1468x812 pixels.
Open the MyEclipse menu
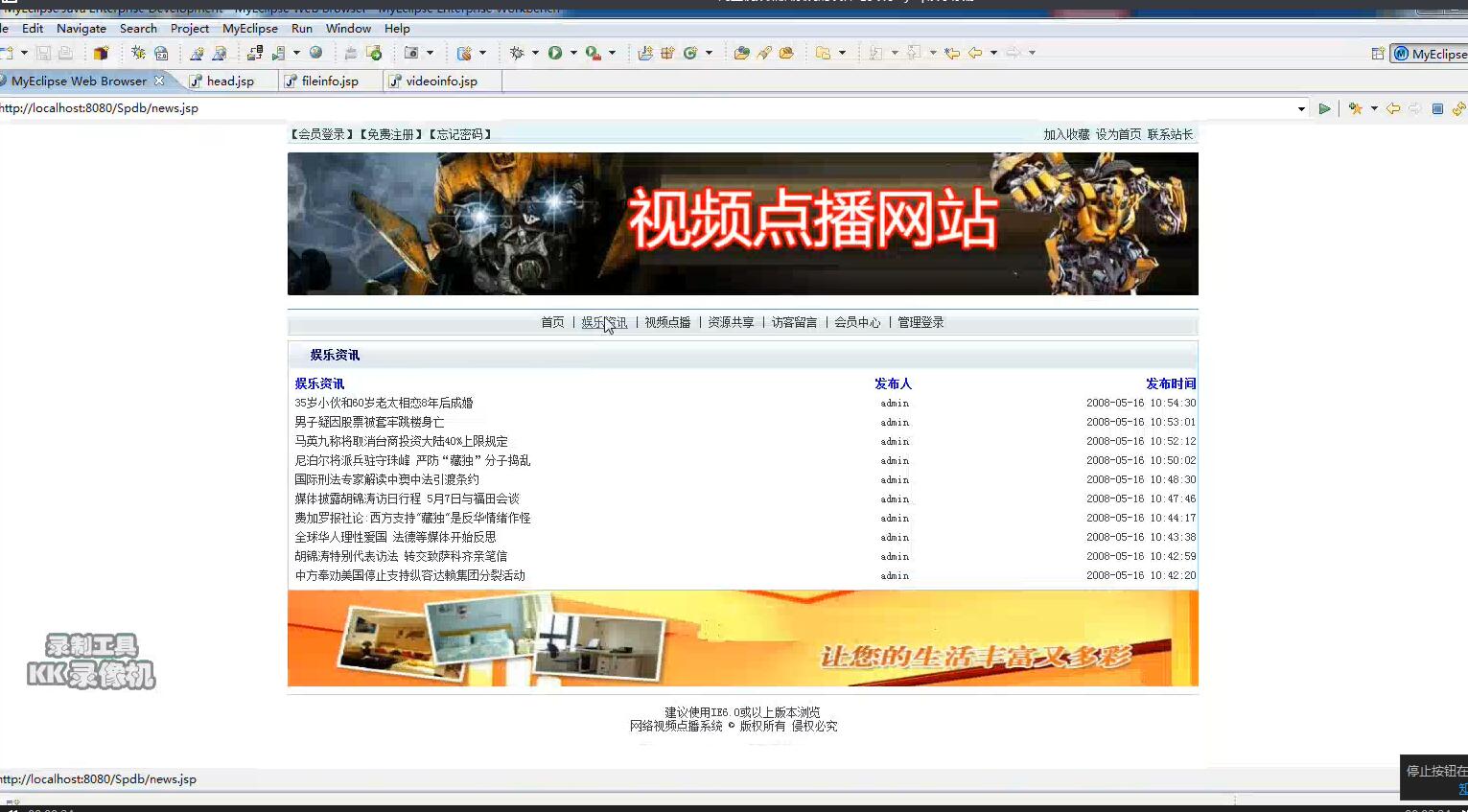click(x=250, y=29)
